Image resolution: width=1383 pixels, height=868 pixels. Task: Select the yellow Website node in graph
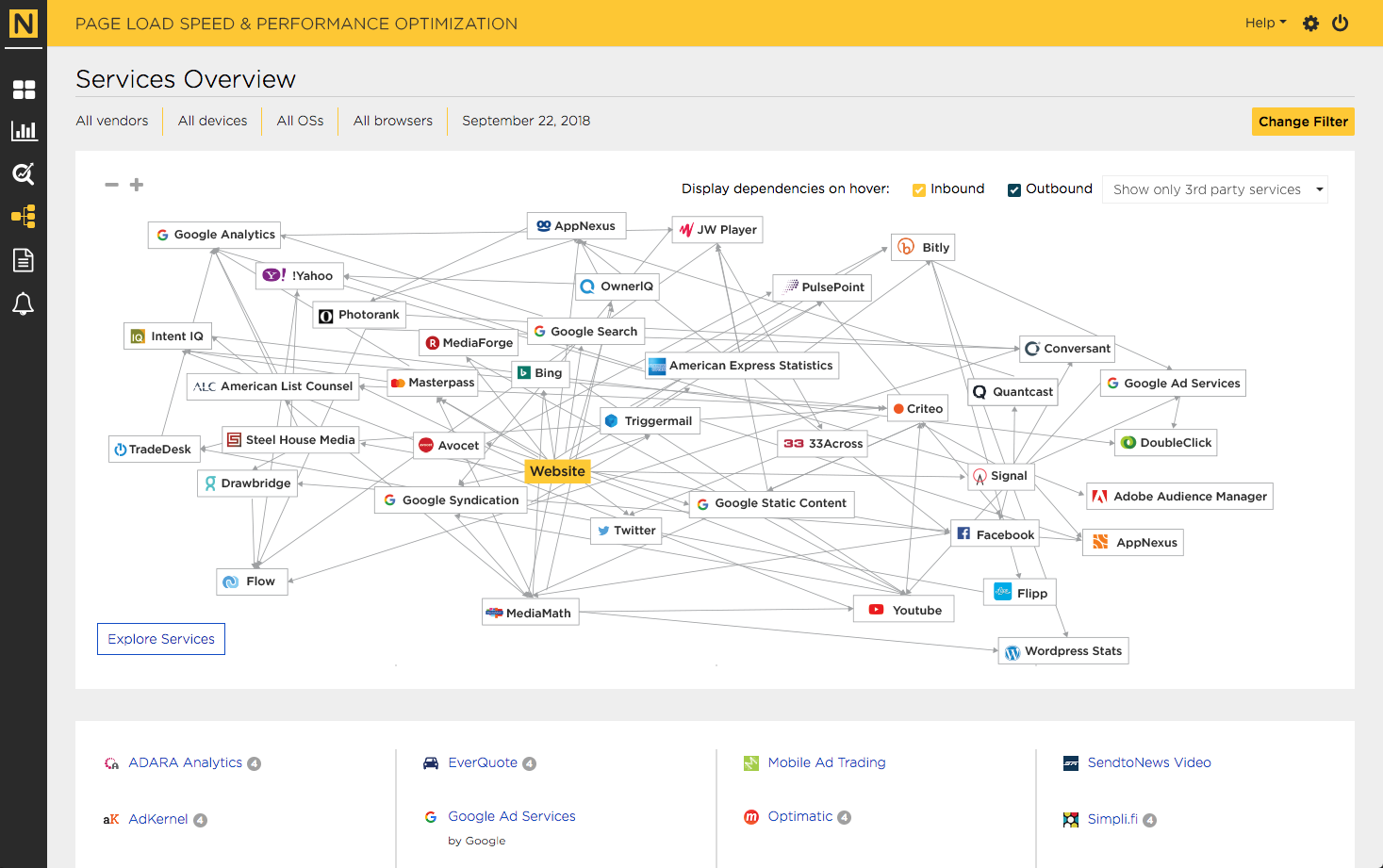click(x=557, y=471)
